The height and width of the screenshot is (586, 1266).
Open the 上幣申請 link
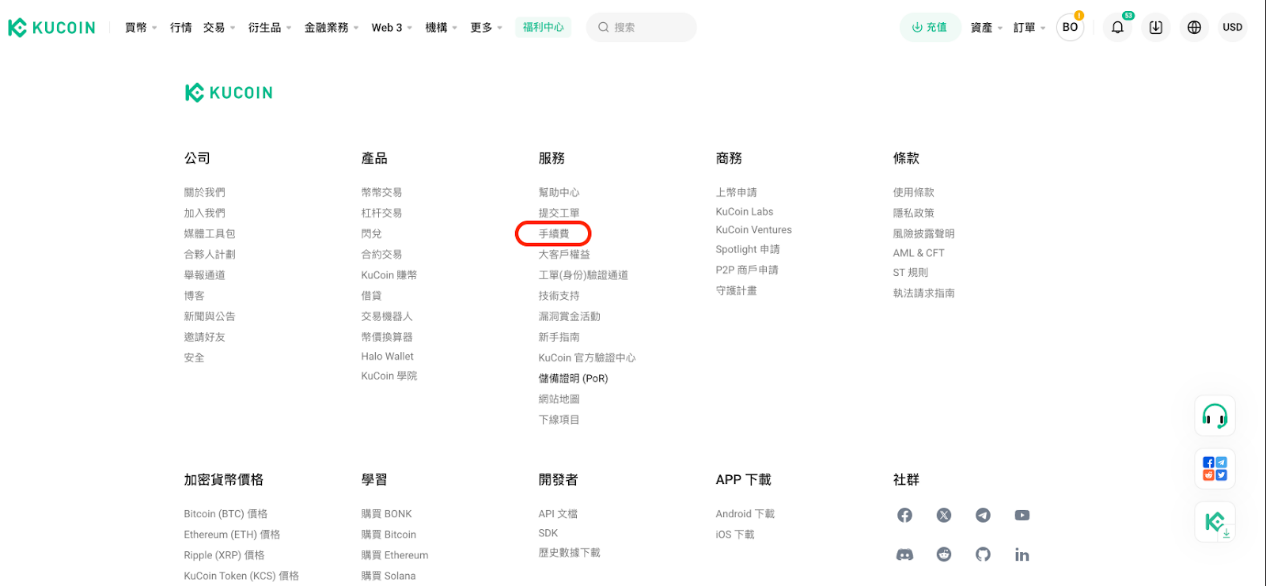pos(737,192)
